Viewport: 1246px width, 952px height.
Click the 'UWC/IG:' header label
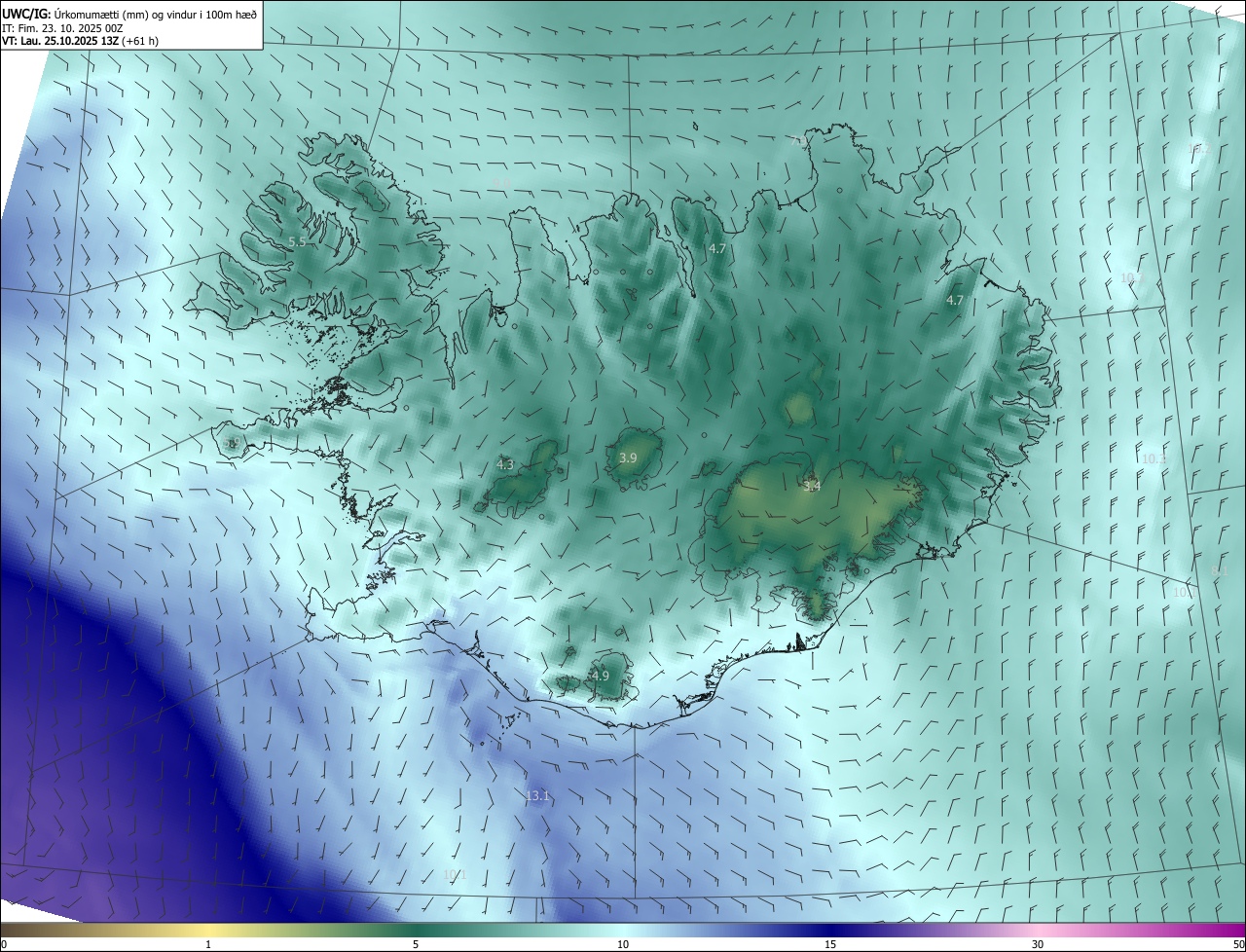(27, 14)
